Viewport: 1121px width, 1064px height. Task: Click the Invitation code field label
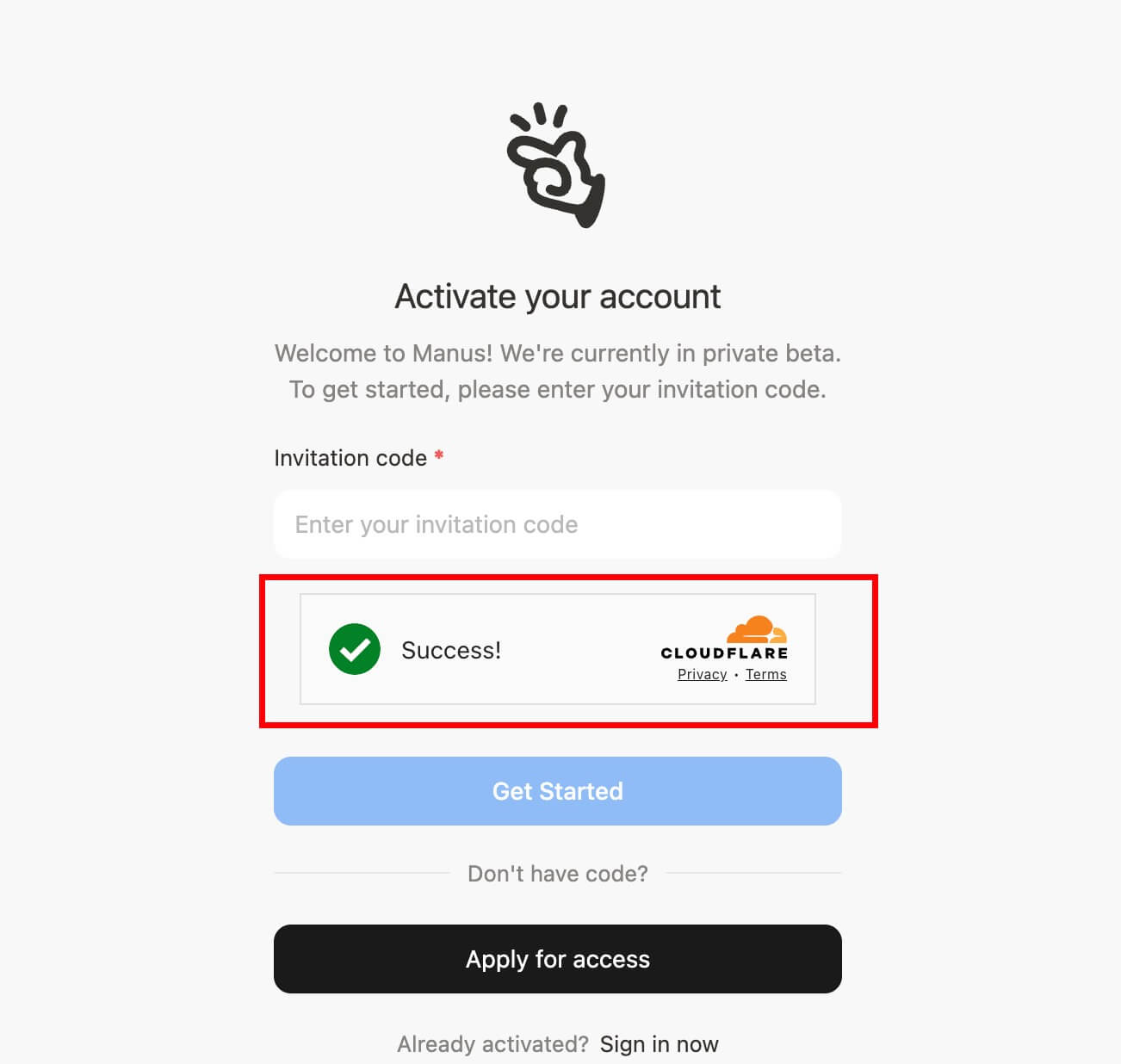coord(350,458)
